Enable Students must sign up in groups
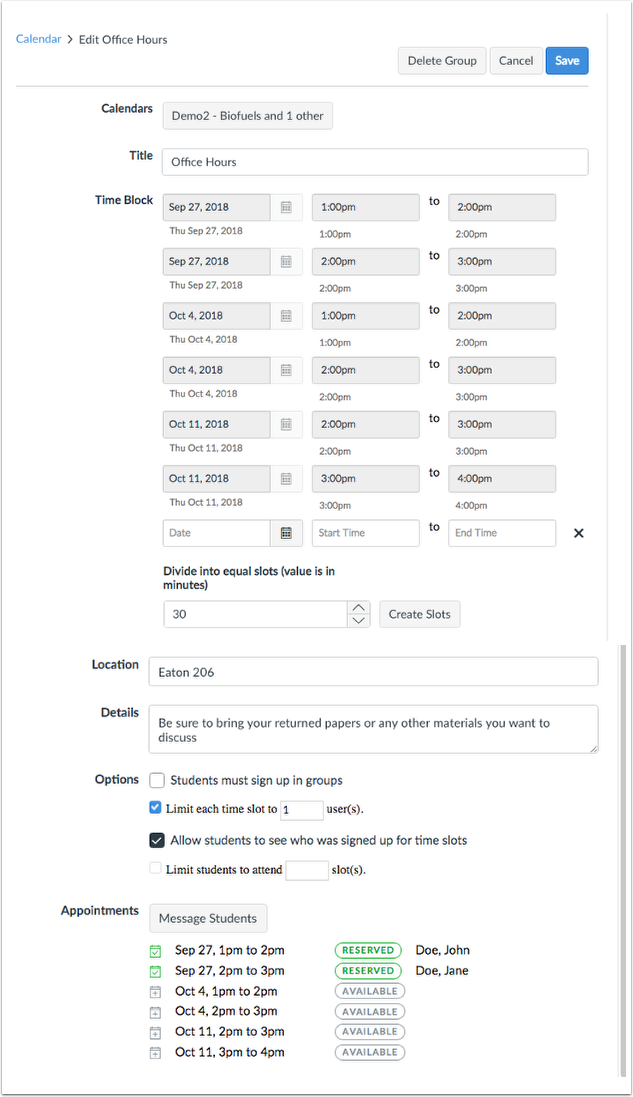This screenshot has width=633, height=1097. point(157,780)
